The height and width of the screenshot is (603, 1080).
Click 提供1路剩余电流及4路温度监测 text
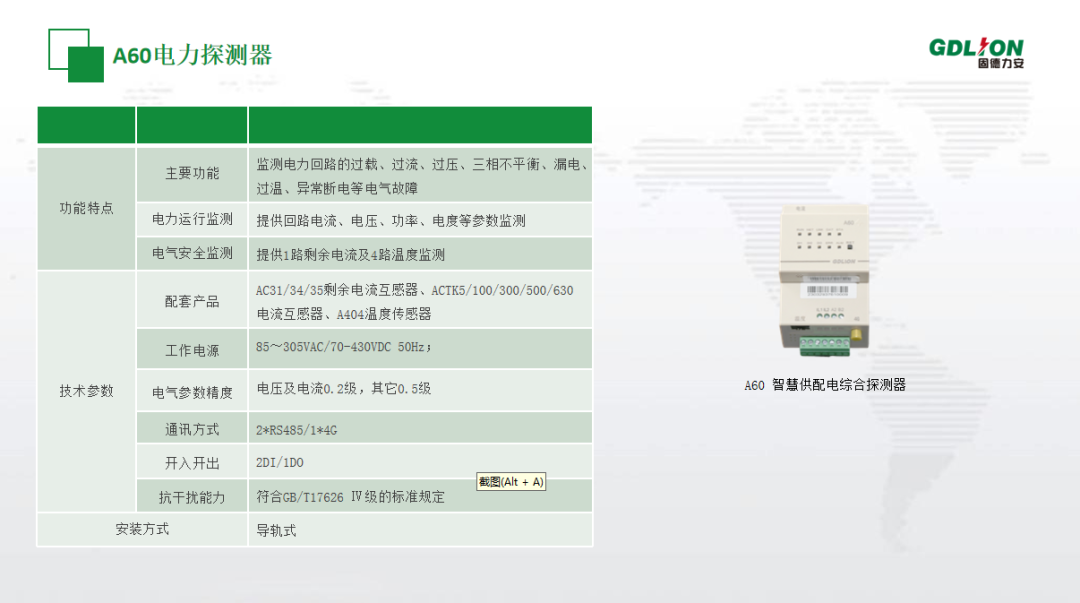351,254
